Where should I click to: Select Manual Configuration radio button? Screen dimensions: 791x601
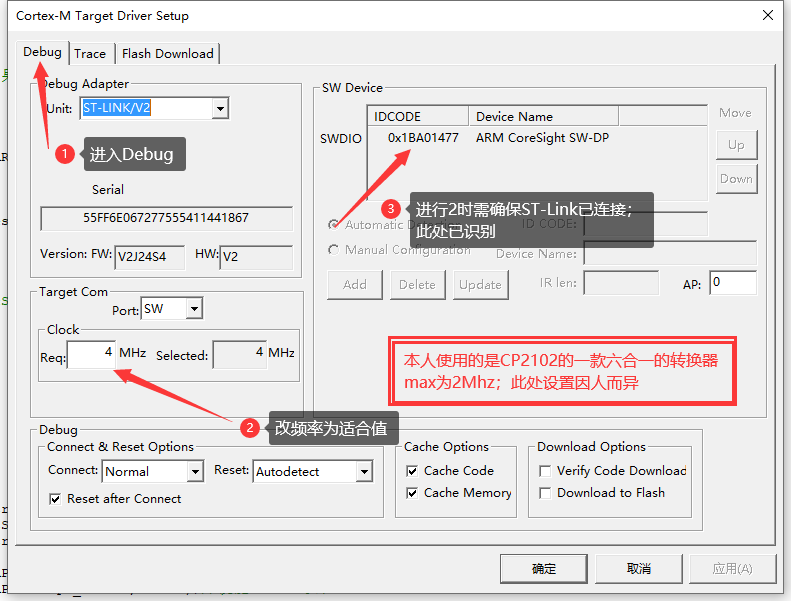[333, 249]
